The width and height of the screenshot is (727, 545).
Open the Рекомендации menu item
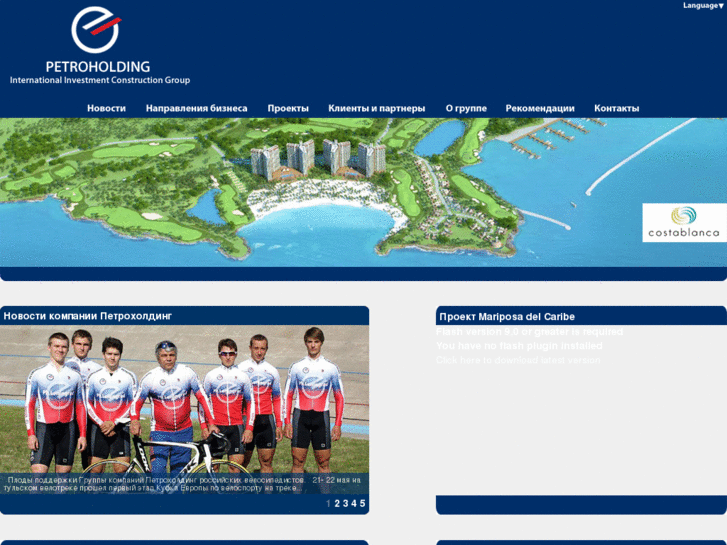[540, 108]
